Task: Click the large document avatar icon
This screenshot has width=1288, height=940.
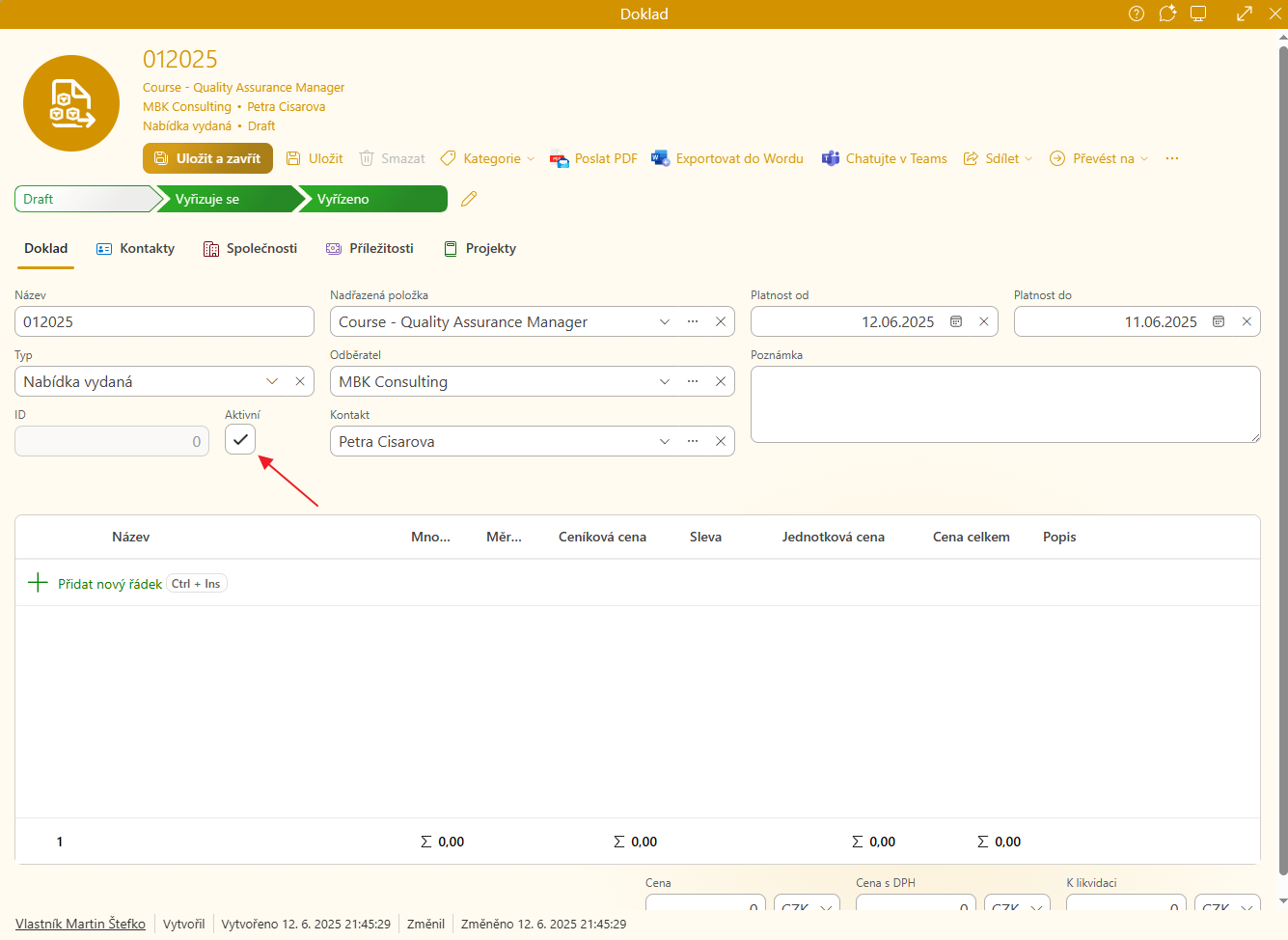Action: (x=71, y=103)
